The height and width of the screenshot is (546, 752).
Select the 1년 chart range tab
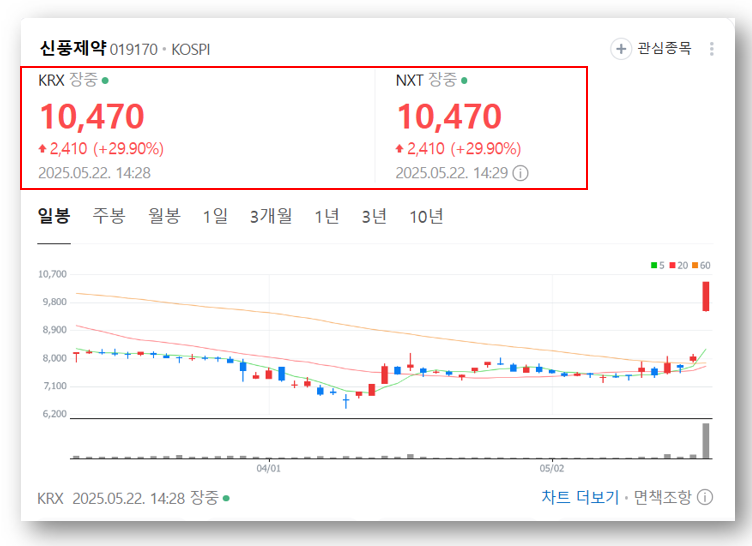pos(327,216)
